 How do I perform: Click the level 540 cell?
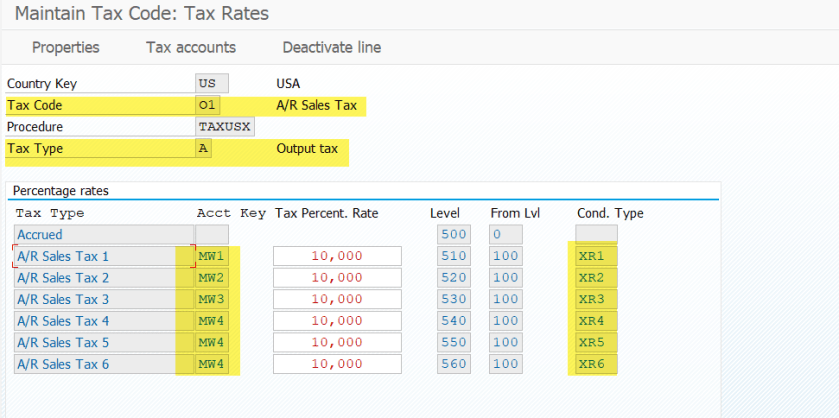[454, 320]
